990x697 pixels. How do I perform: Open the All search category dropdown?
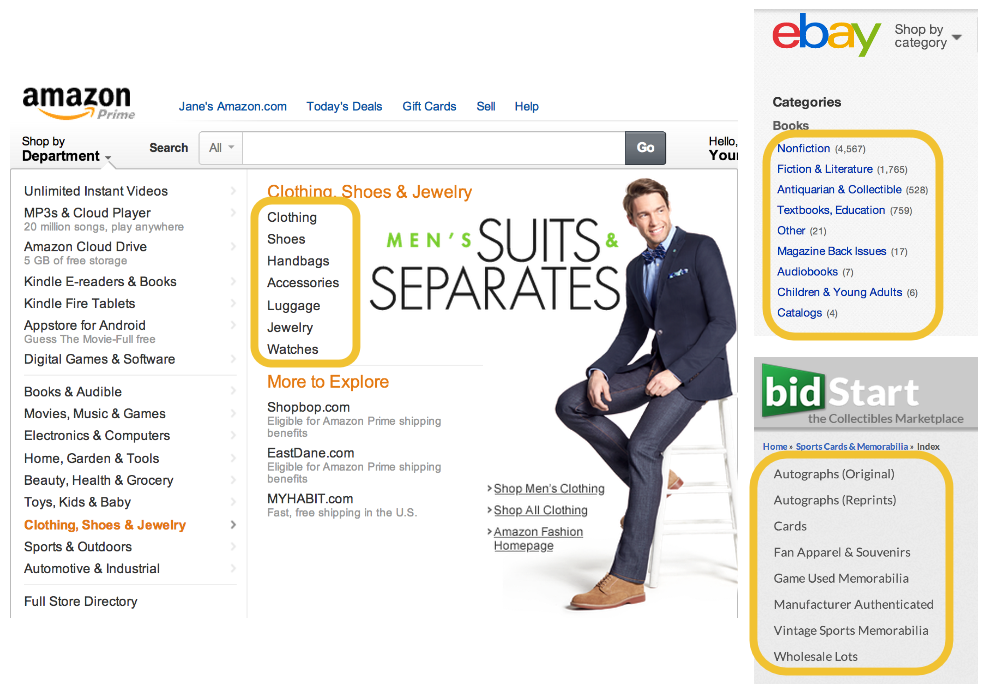pyautogui.click(x=221, y=148)
